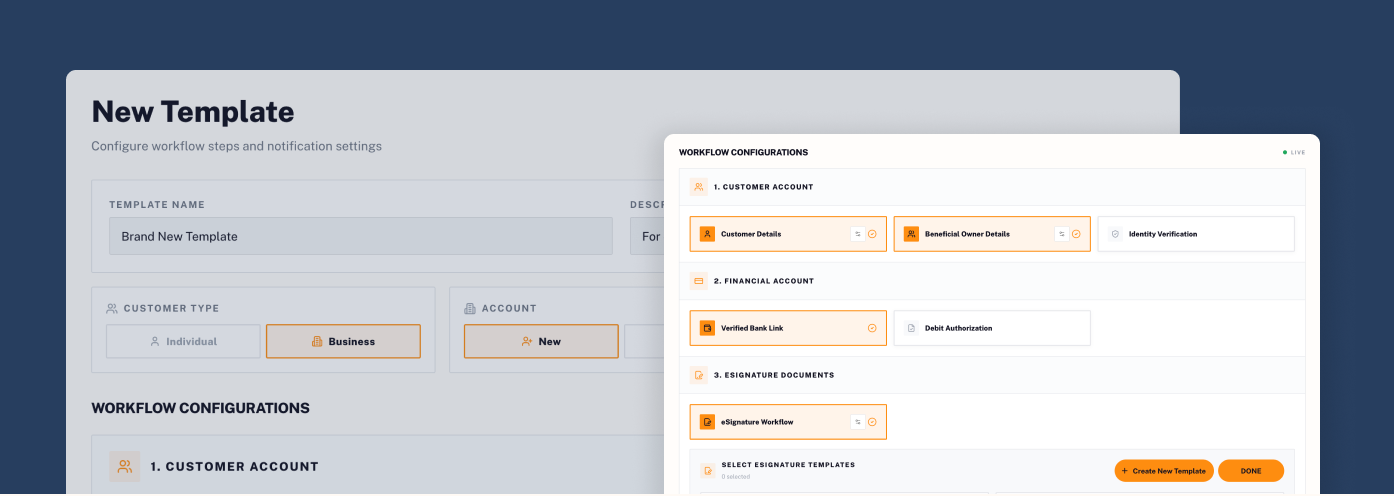Select the Business customer type
The width and height of the screenshot is (1394, 496).
343,341
